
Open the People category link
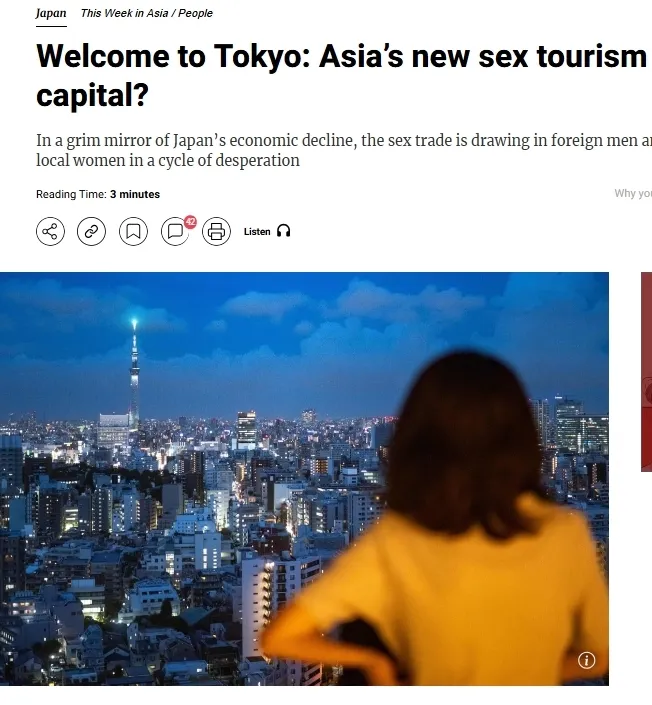click(195, 13)
